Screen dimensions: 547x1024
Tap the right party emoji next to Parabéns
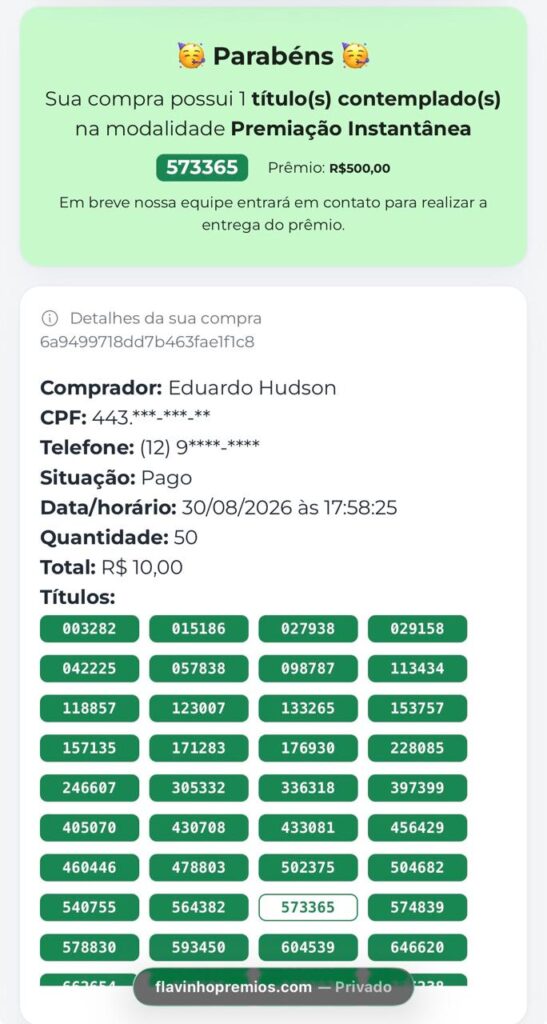355,56
